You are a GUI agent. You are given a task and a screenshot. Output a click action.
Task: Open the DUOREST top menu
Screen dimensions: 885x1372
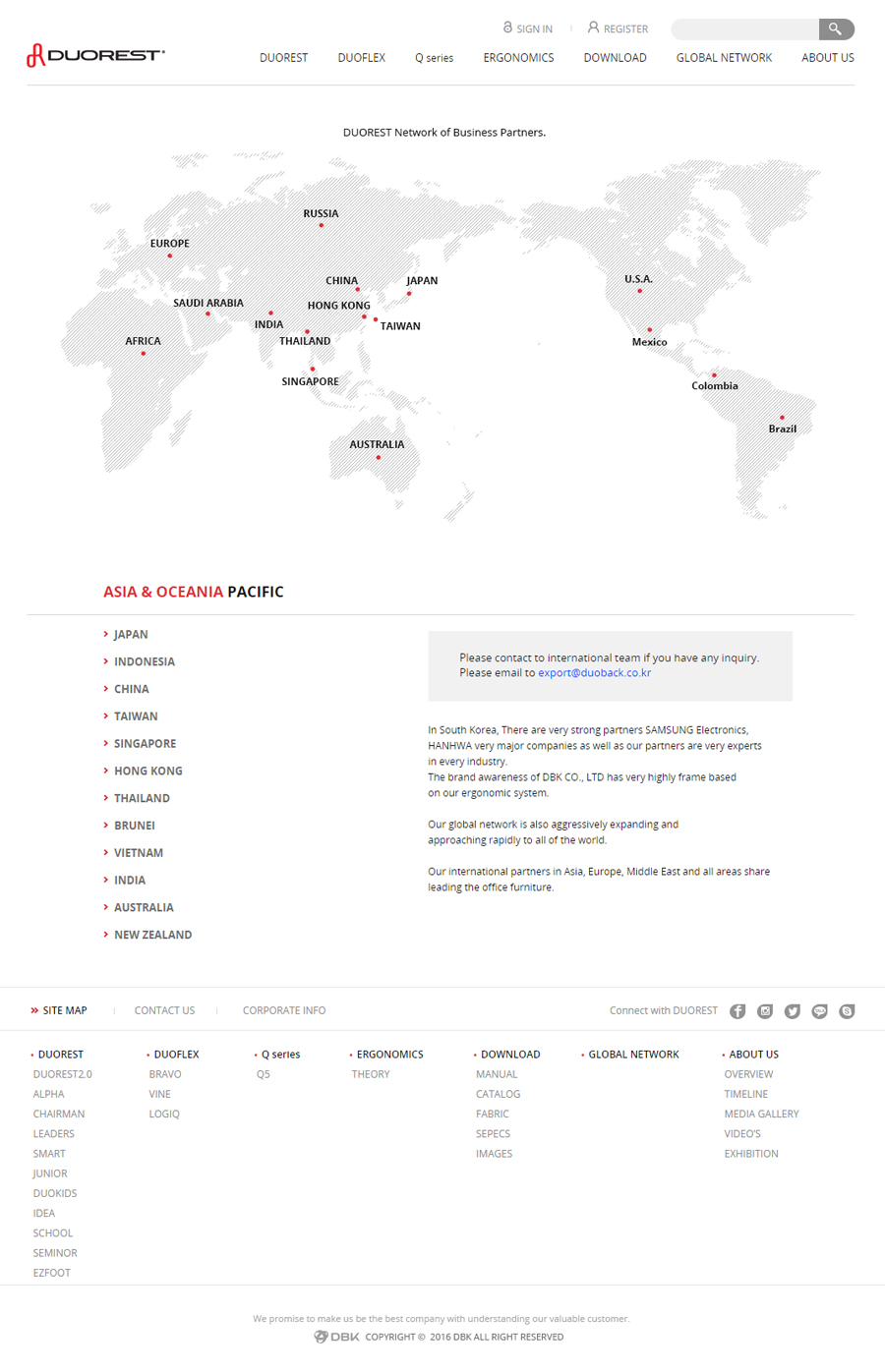click(283, 58)
